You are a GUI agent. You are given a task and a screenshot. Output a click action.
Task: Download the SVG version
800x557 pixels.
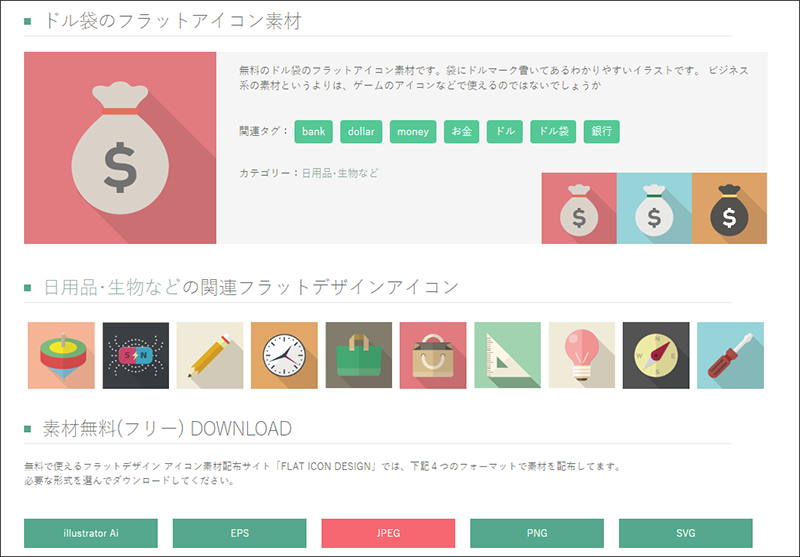click(685, 533)
